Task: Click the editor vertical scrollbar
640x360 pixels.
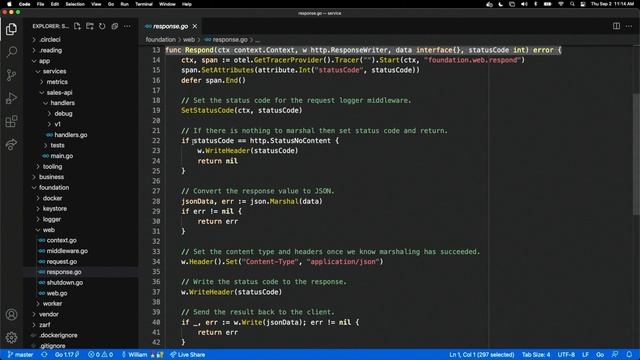Action: click(636, 153)
